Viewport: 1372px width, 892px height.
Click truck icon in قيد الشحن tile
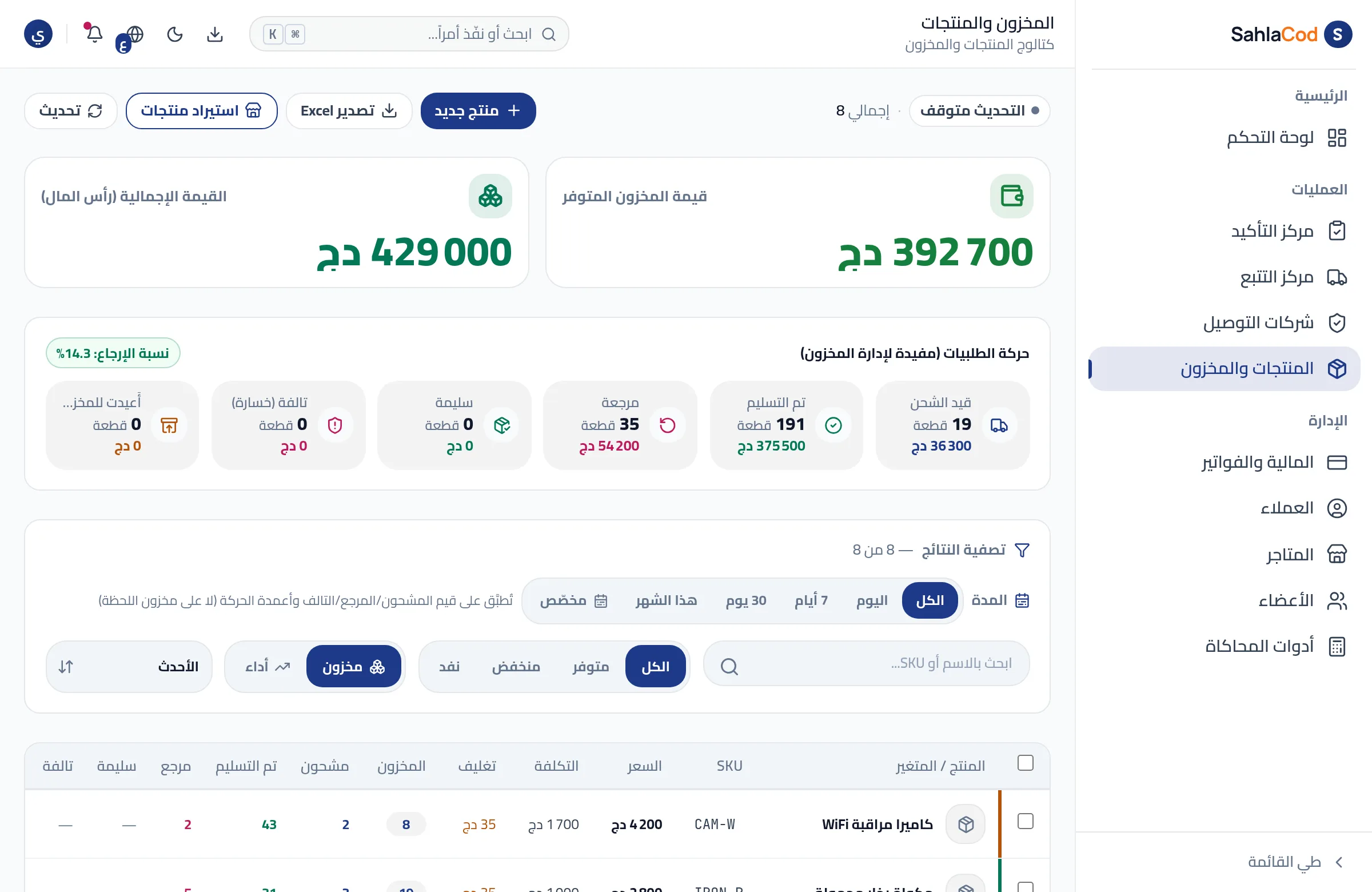click(x=999, y=425)
